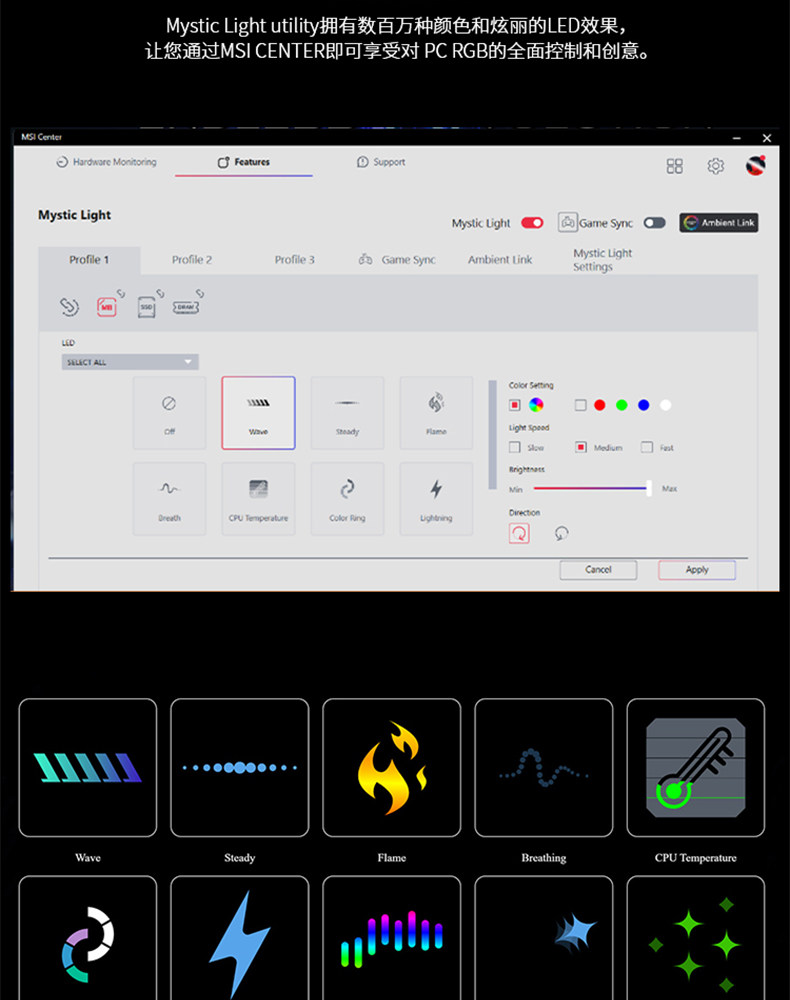Click the Ambient Link button
The image size is (790, 1000).
point(719,223)
